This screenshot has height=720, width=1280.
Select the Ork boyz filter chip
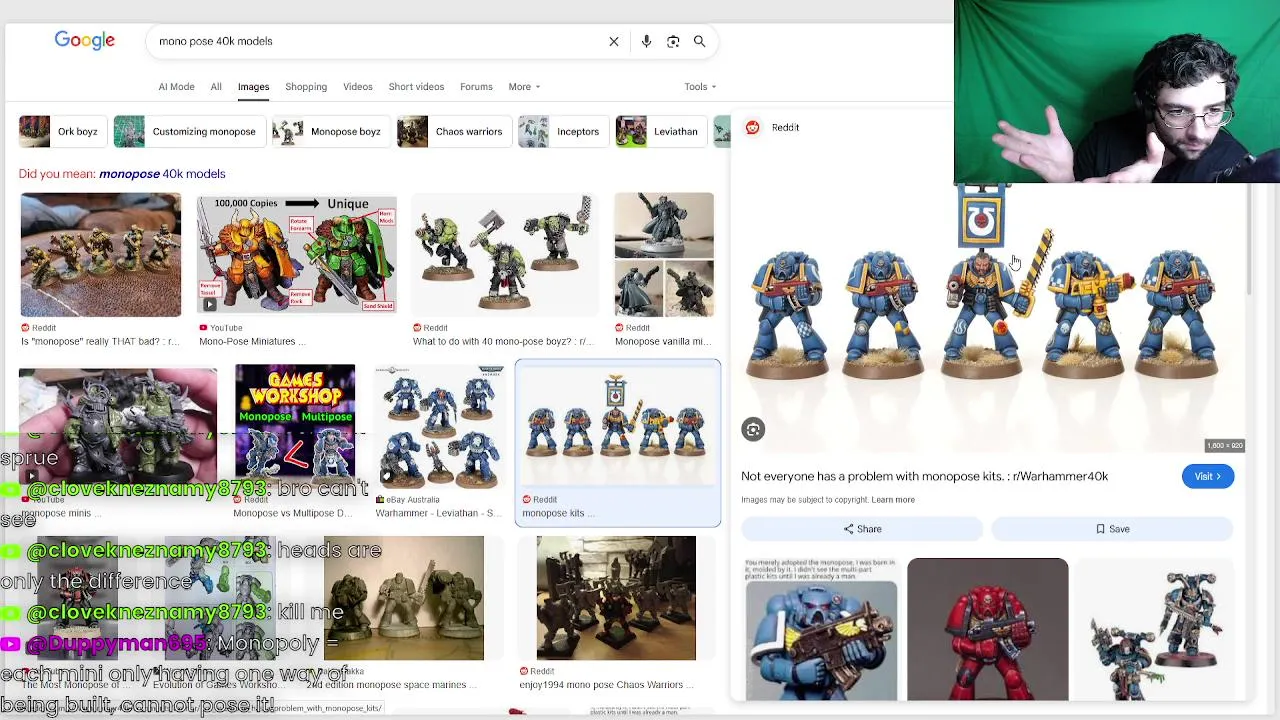(x=61, y=132)
